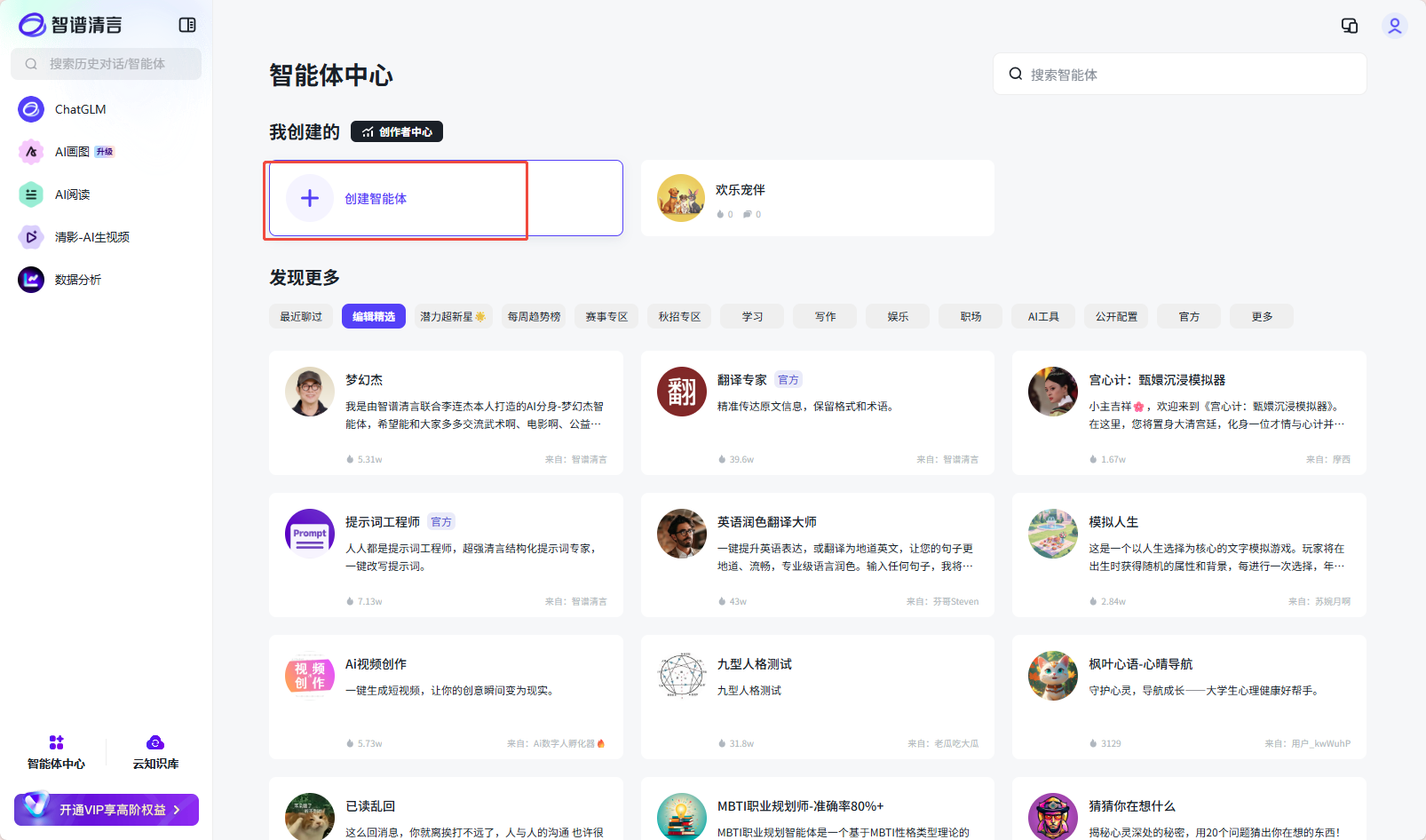The width and height of the screenshot is (1426, 840).
Task: Click the 猜猜你在想什么 avatar
Action: tap(1053, 816)
